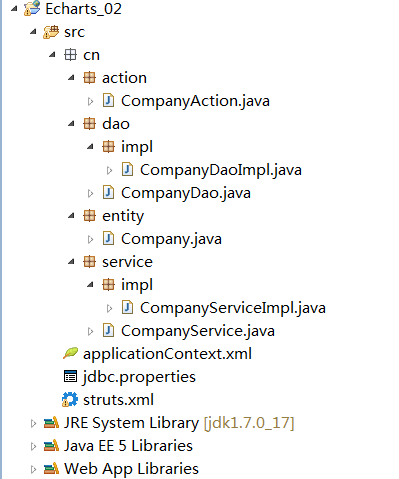The image size is (399, 479).
Task: Select the entity package label
Action: tap(123, 216)
